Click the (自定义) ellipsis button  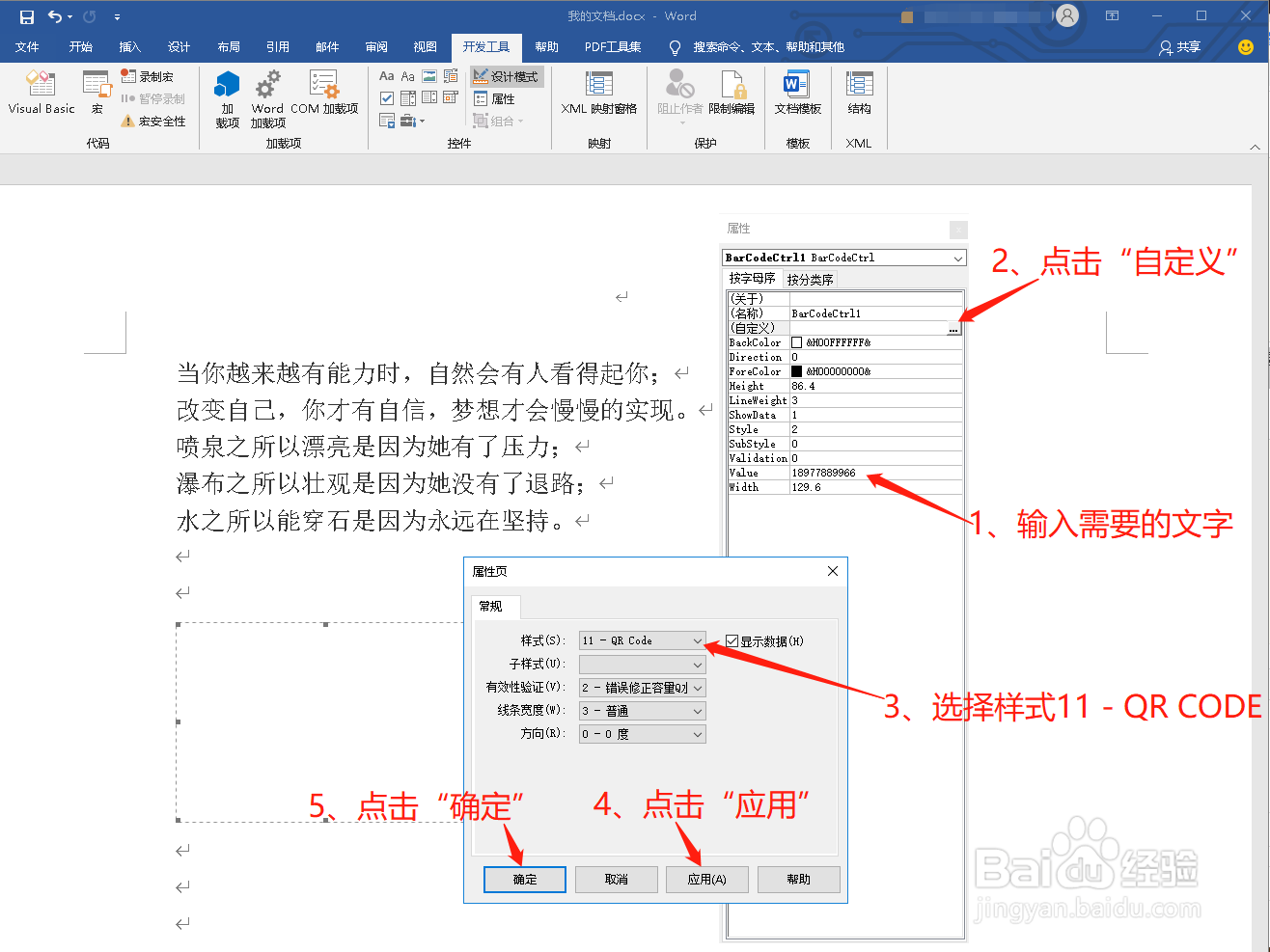click(953, 328)
